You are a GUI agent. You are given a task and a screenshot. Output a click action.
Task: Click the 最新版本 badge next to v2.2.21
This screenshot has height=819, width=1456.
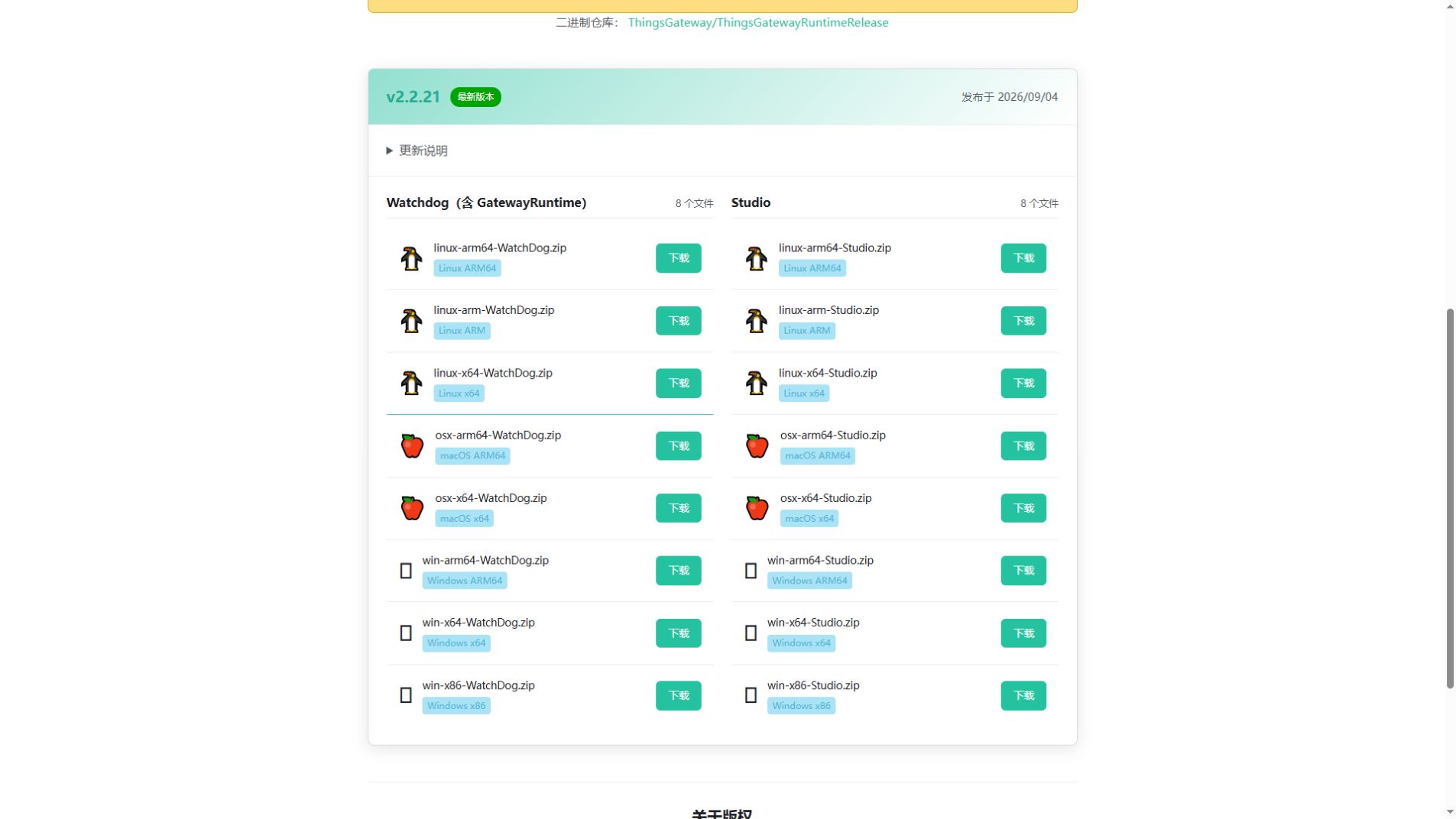tap(475, 97)
